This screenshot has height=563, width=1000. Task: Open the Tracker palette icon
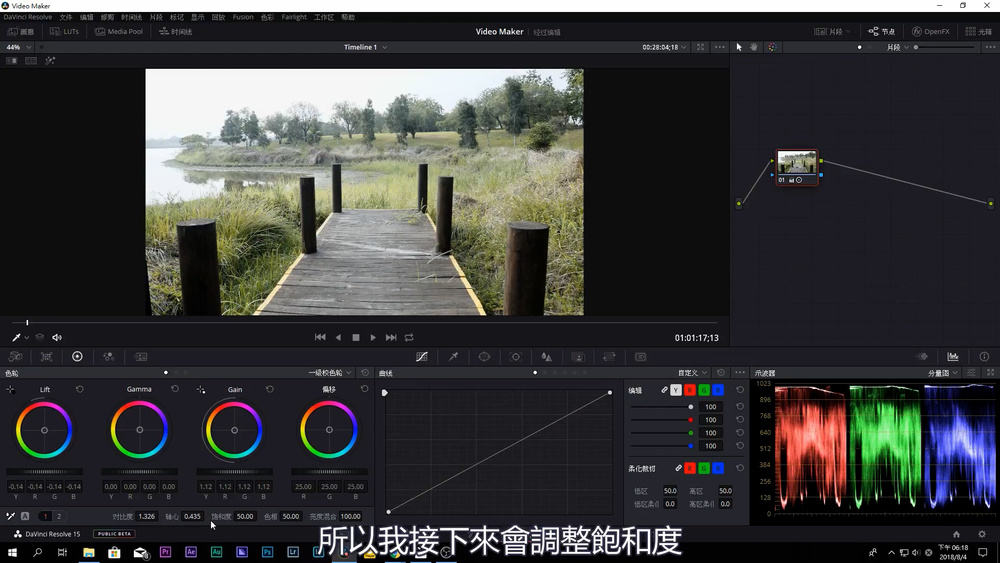click(516, 357)
